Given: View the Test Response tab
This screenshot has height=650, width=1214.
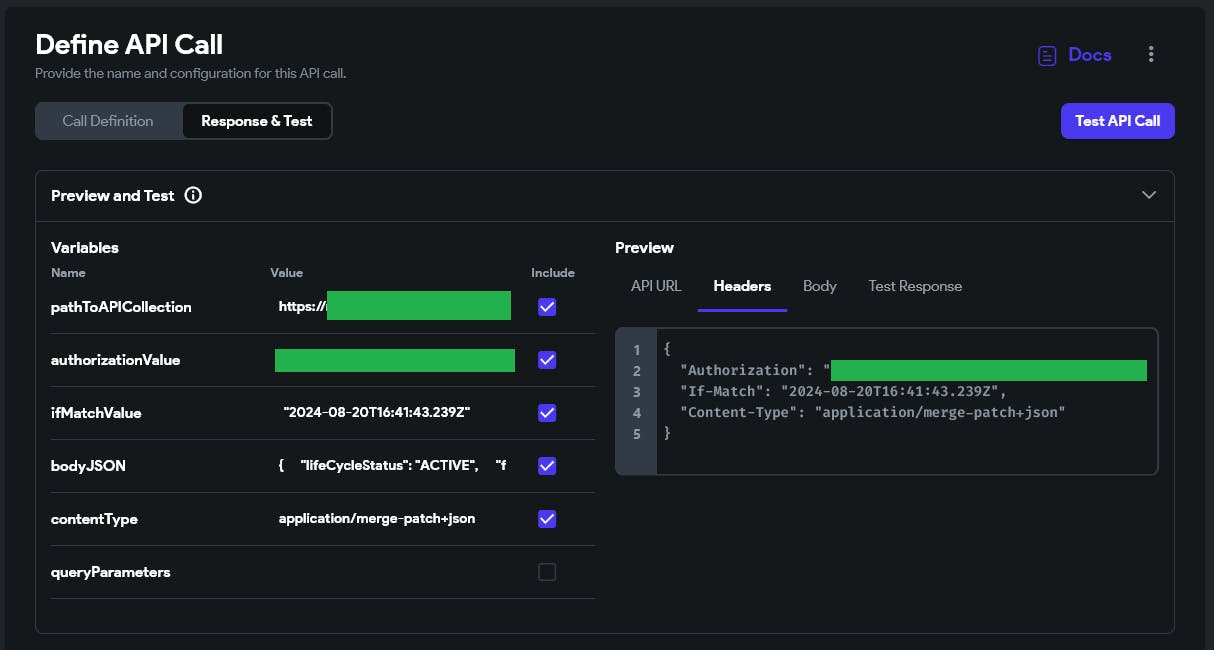Looking at the screenshot, I should click(x=915, y=286).
